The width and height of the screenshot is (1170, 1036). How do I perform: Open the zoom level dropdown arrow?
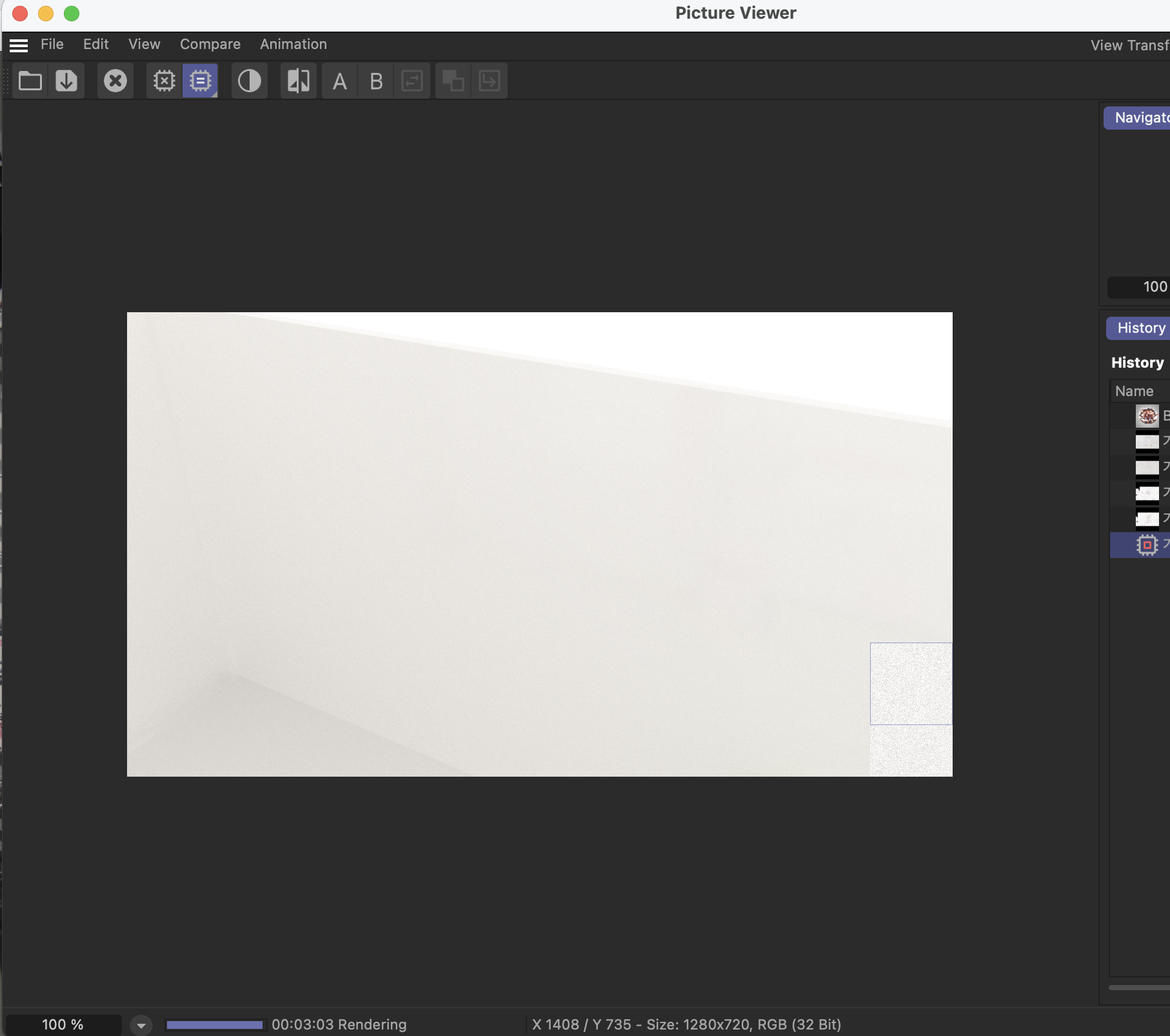click(x=141, y=1025)
